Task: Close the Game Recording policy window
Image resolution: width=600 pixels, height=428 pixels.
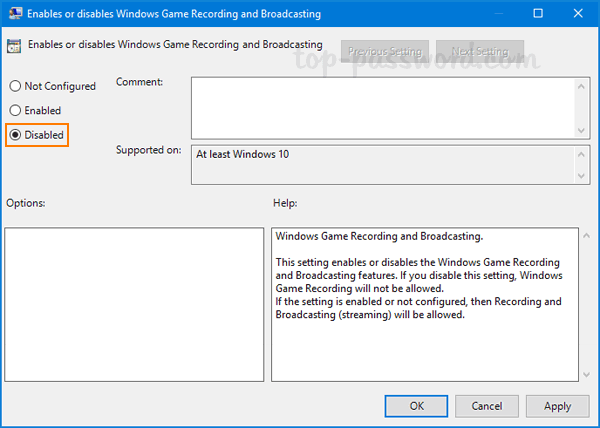Action: 579,15
